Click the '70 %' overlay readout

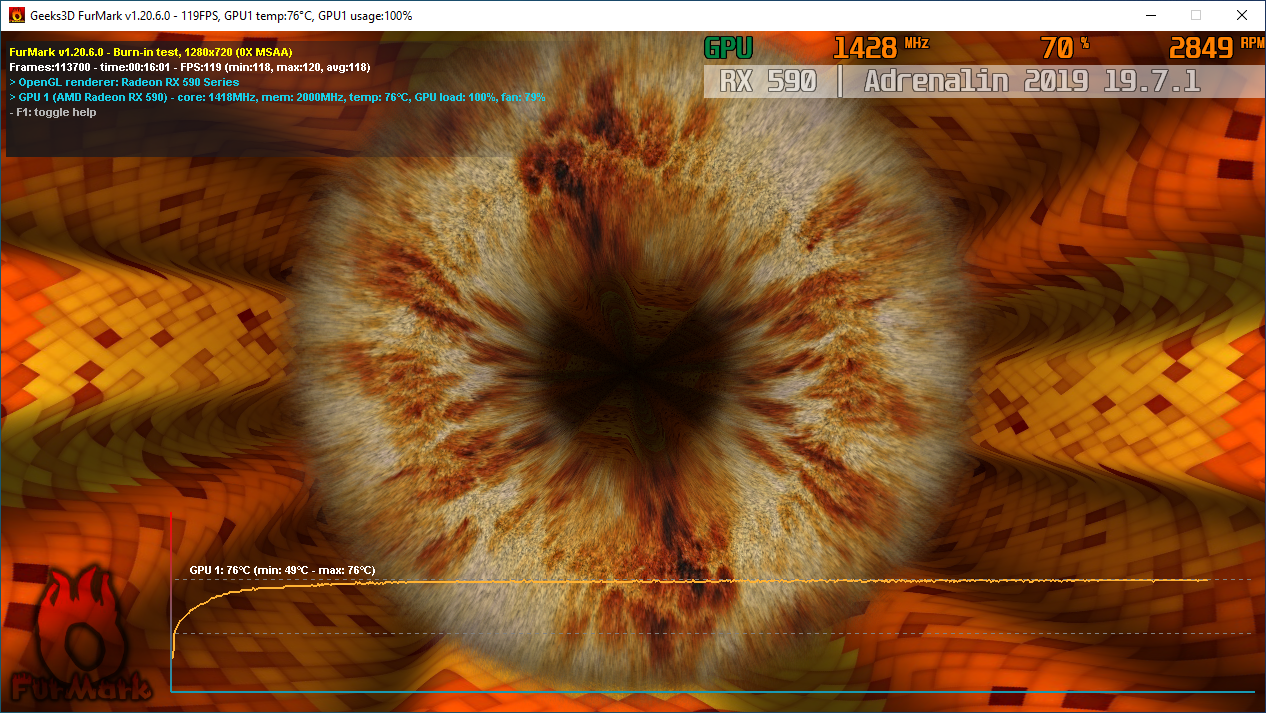1064,48
